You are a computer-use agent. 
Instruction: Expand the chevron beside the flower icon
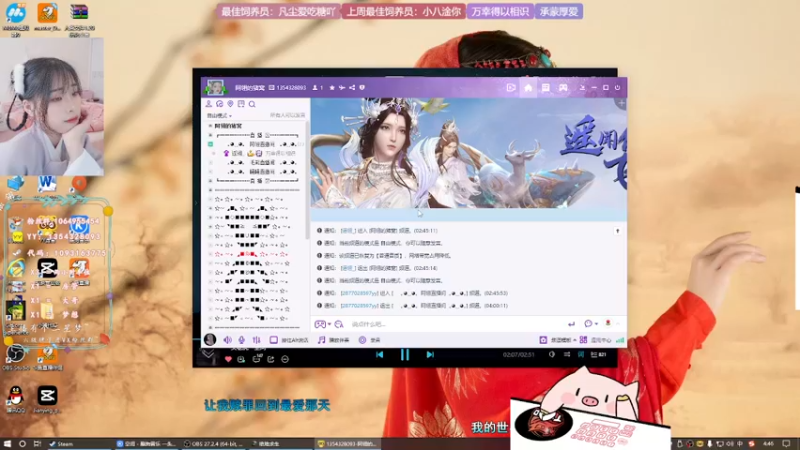click(x=618, y=324)
